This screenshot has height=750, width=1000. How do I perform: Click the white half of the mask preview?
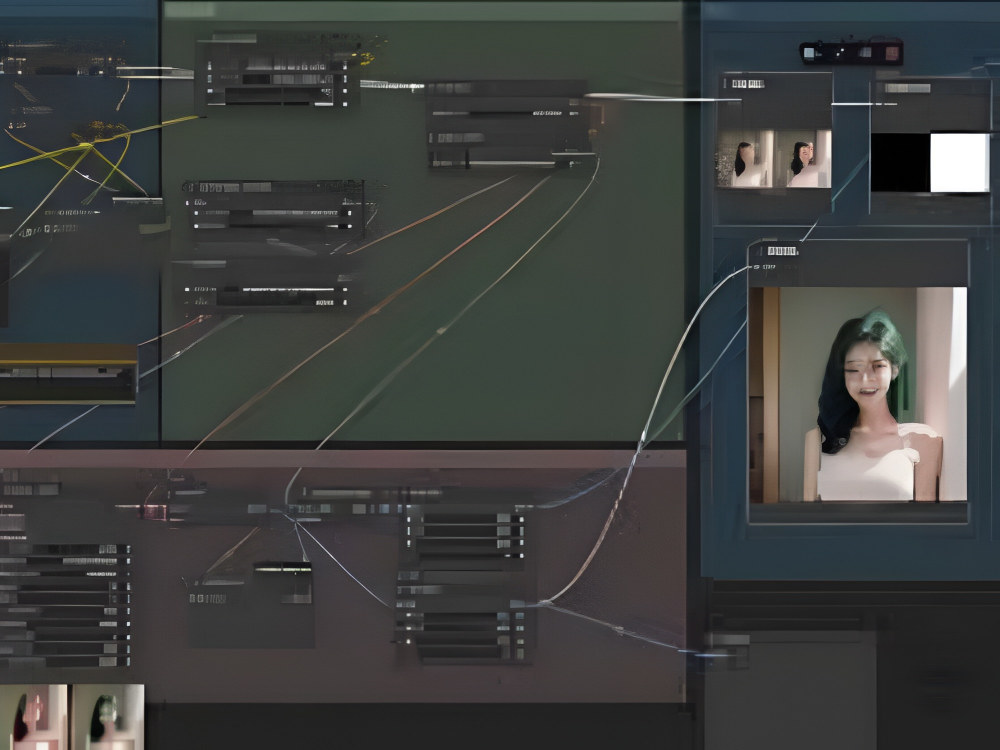click(x=960, y=162)
